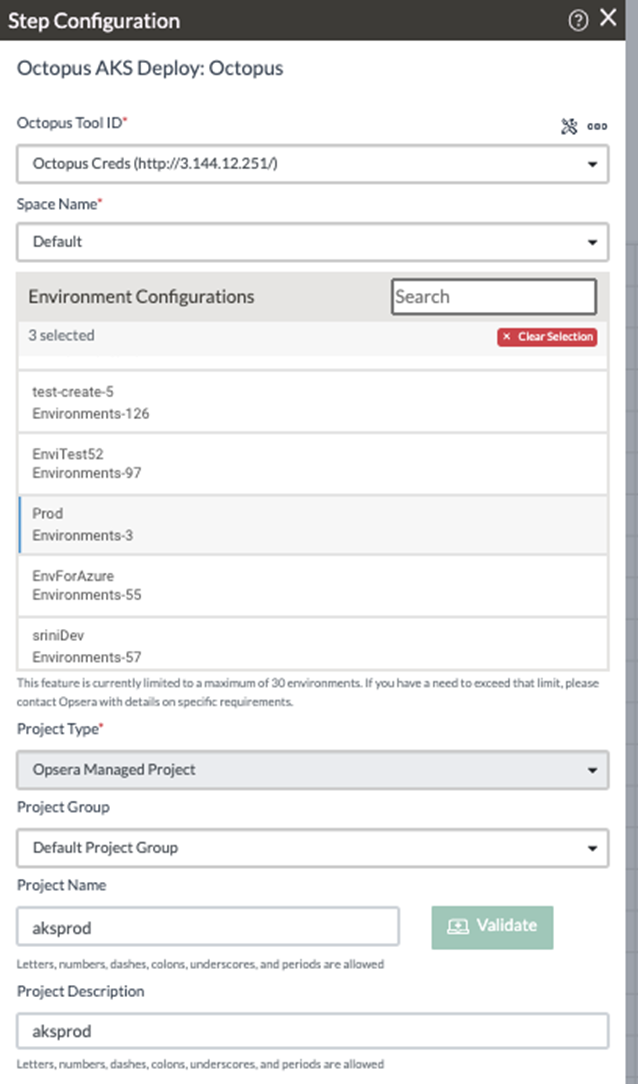
Task: Click the tools wrench icon near Octopus Tool ID
Action: [569, 127]
